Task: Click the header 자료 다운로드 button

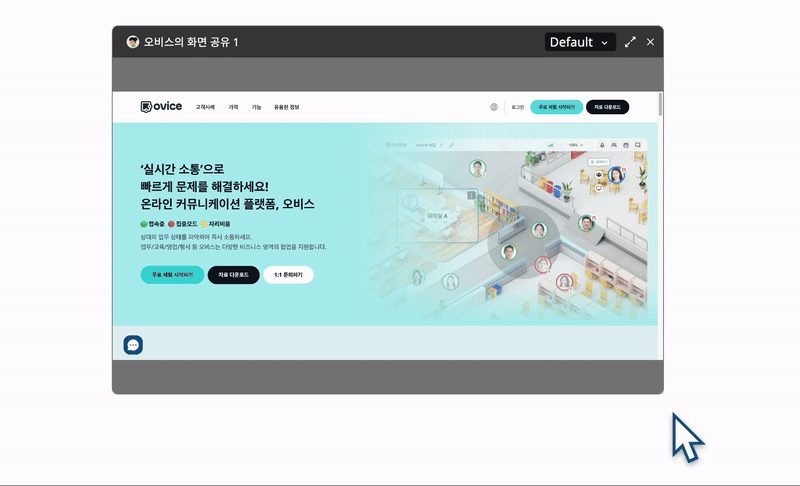Action: coord(607,107)
